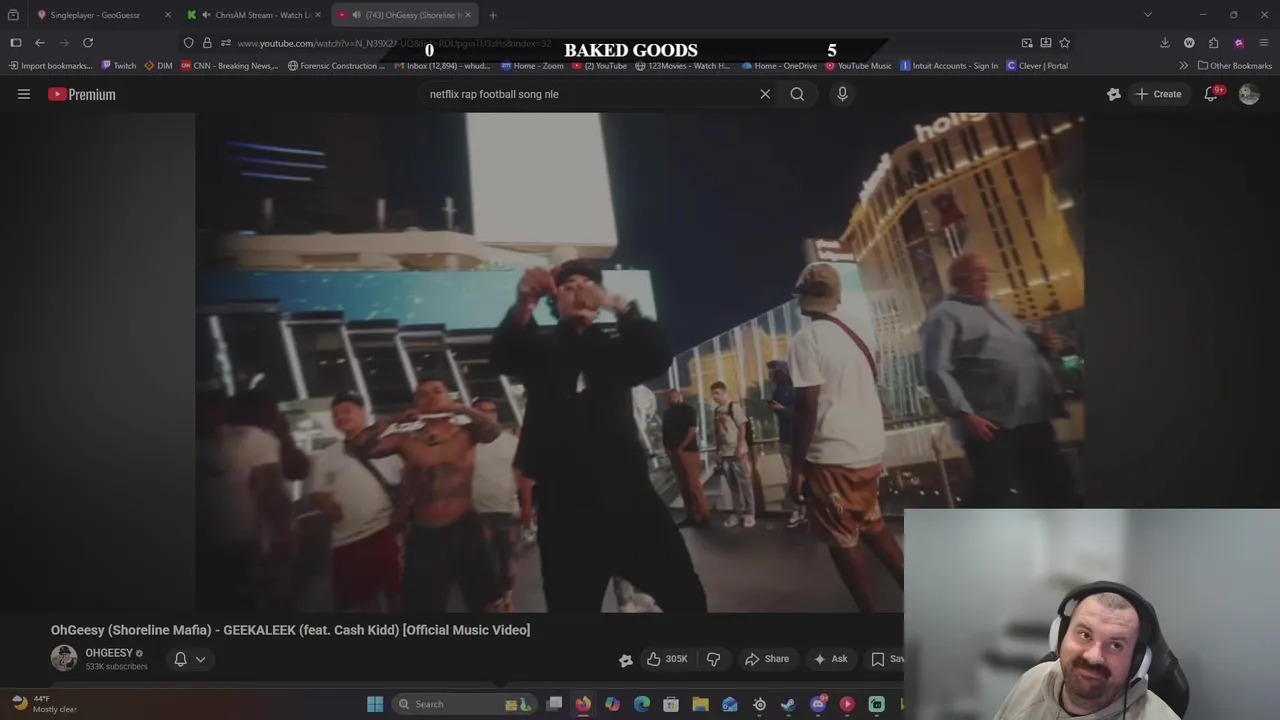
Task: Open the Twitch bookmark
Action: click(119, 66)
